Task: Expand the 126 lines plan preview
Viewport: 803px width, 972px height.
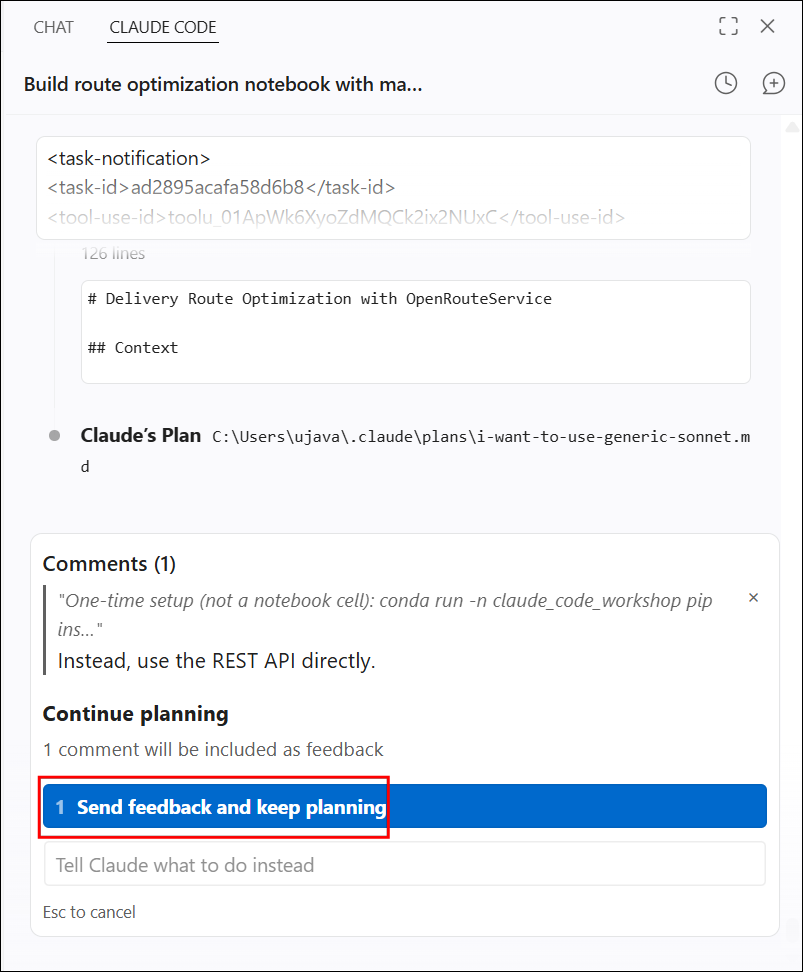Action: click(113, 254)
